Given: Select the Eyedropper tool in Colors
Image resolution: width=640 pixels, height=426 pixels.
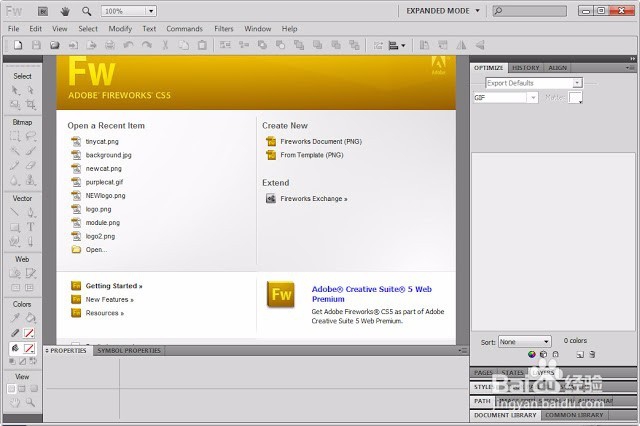Looking at the screenshot, I should click(15, 318).
